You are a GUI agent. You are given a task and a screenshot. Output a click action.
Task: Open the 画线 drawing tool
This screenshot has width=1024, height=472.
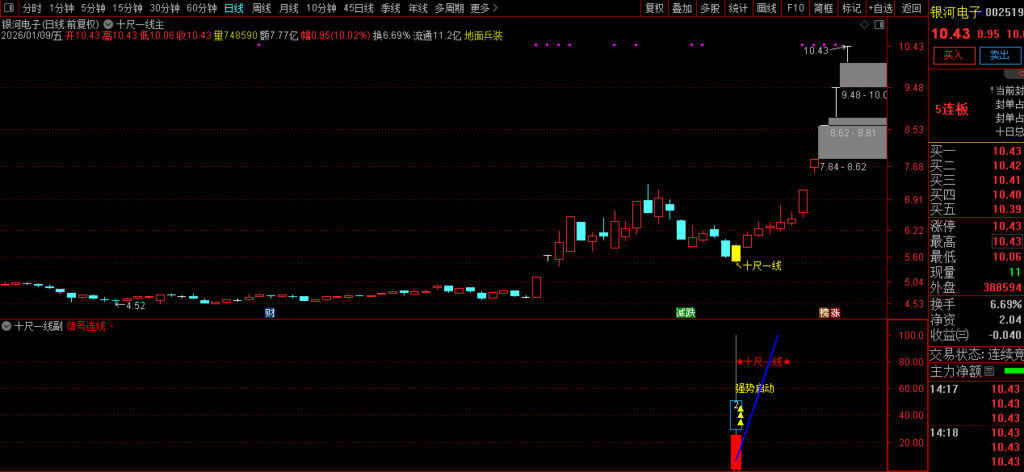coord(767,8)
